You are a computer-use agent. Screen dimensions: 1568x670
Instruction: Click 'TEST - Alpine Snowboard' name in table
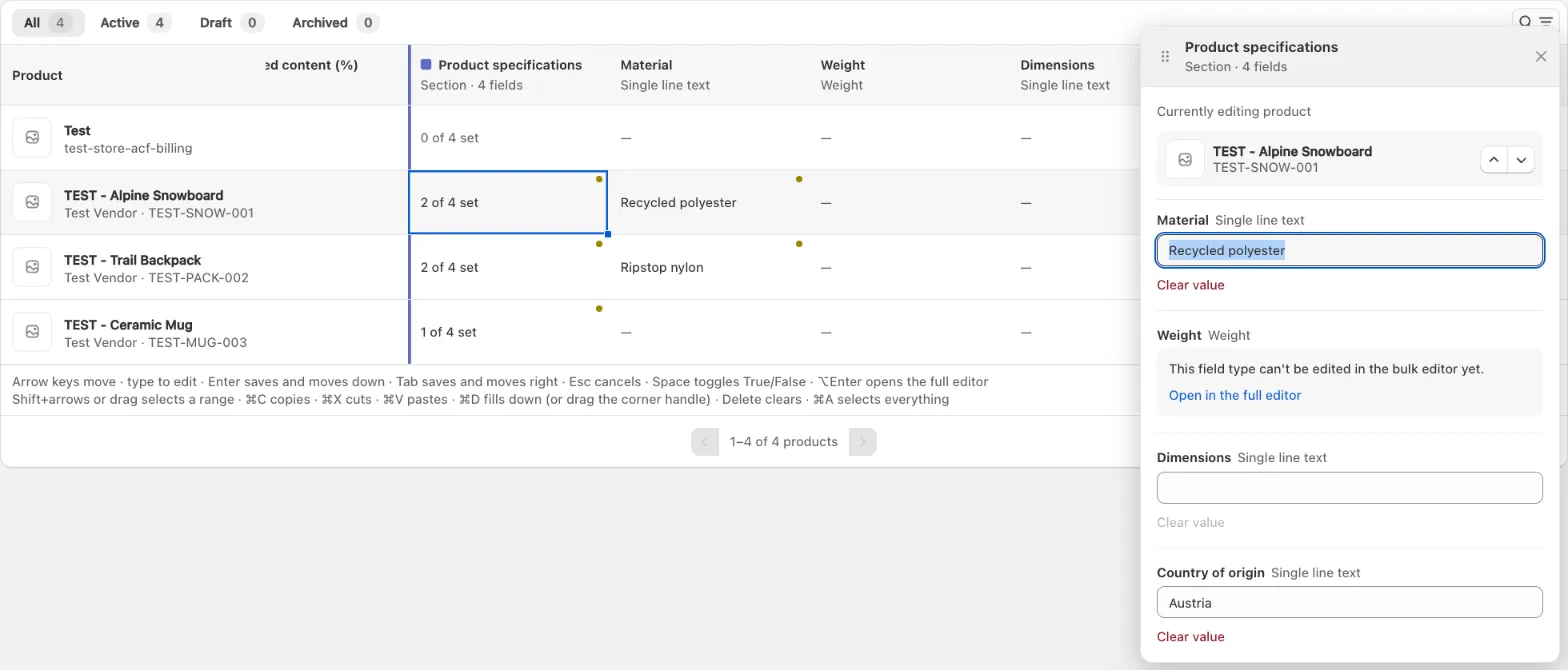point(143,195)
